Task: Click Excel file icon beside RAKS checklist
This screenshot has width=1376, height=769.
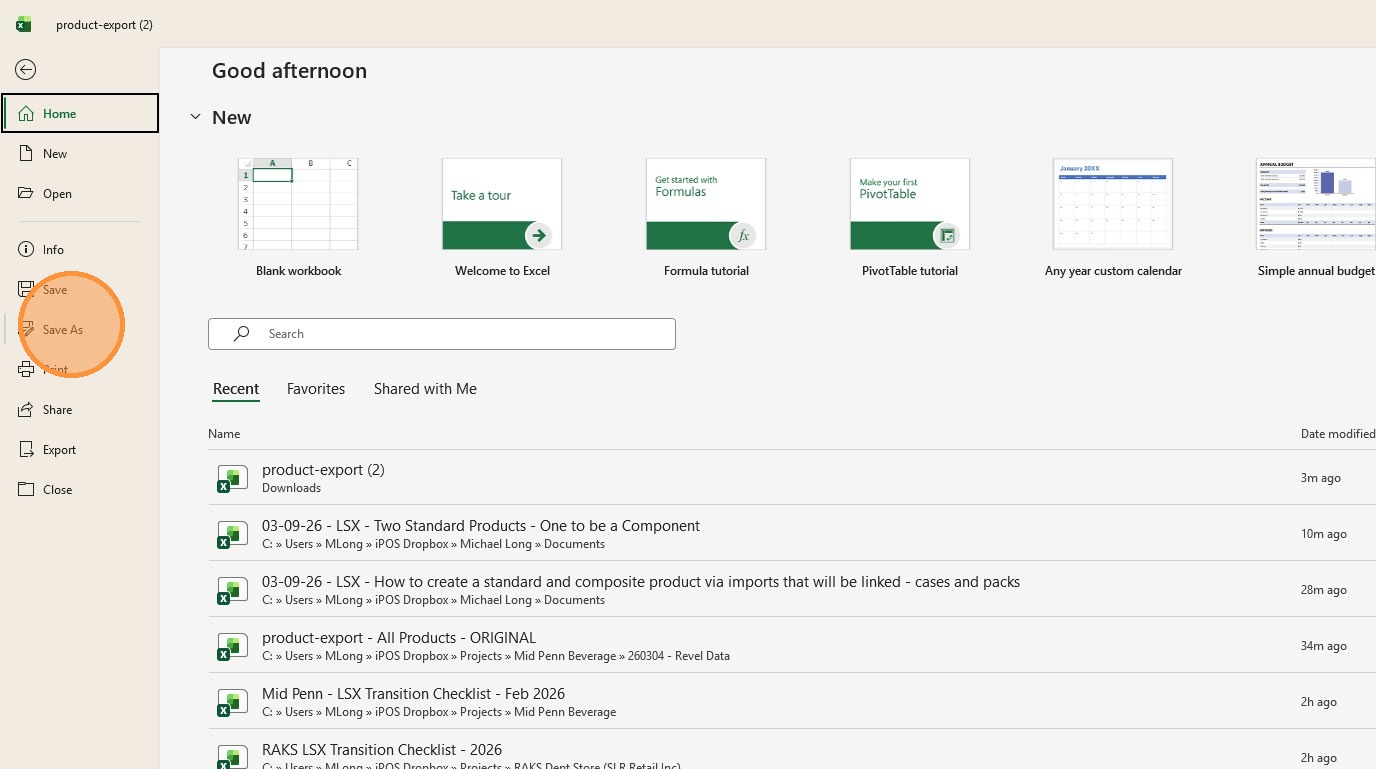Action: pyautogui.click(x=232, y=757)
